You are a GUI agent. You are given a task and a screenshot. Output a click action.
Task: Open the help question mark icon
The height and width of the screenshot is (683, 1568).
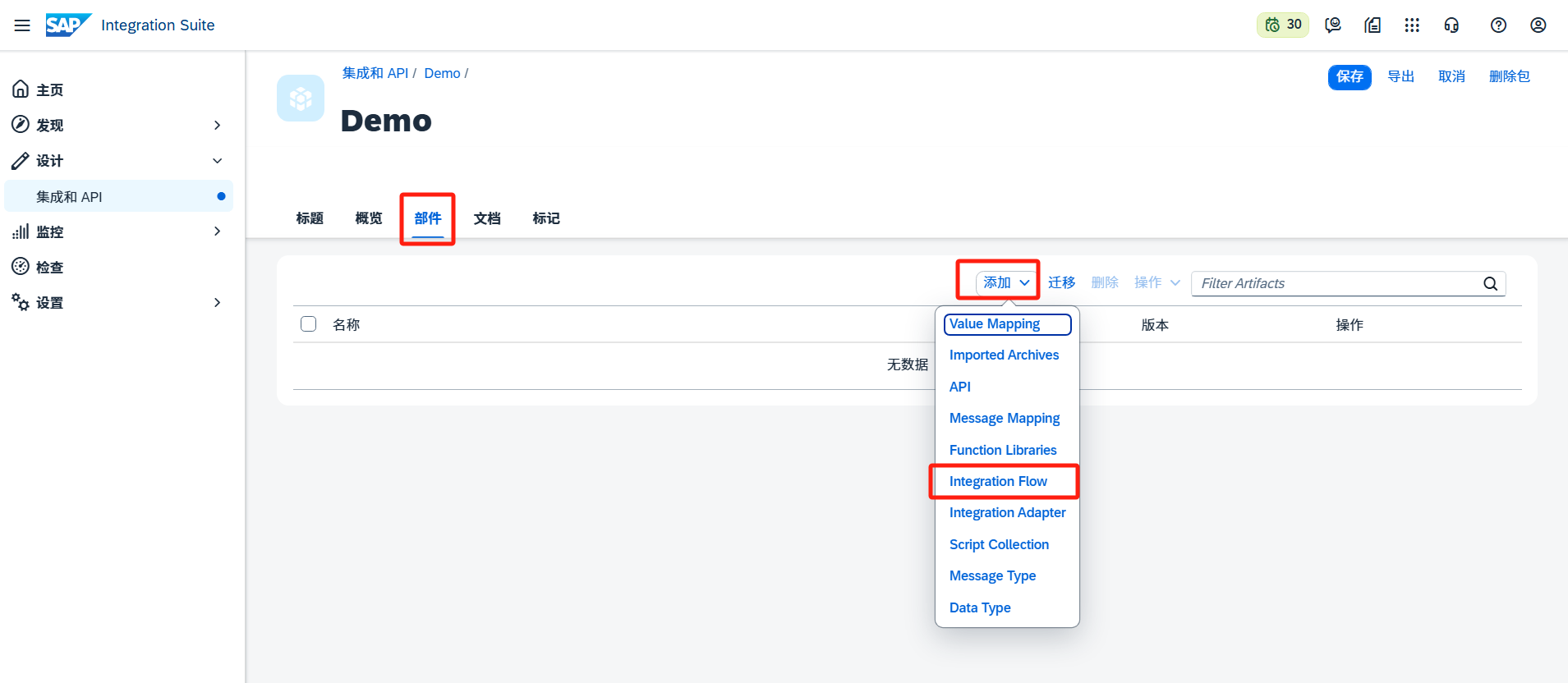pos(1499,25)
